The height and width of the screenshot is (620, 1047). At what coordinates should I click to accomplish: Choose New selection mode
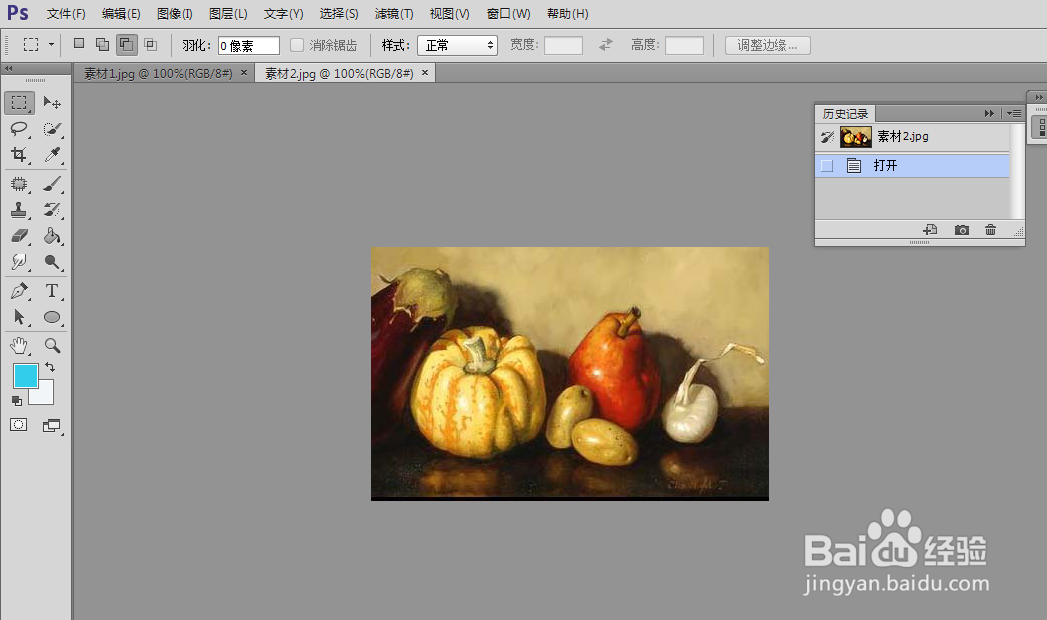point(79,44)
